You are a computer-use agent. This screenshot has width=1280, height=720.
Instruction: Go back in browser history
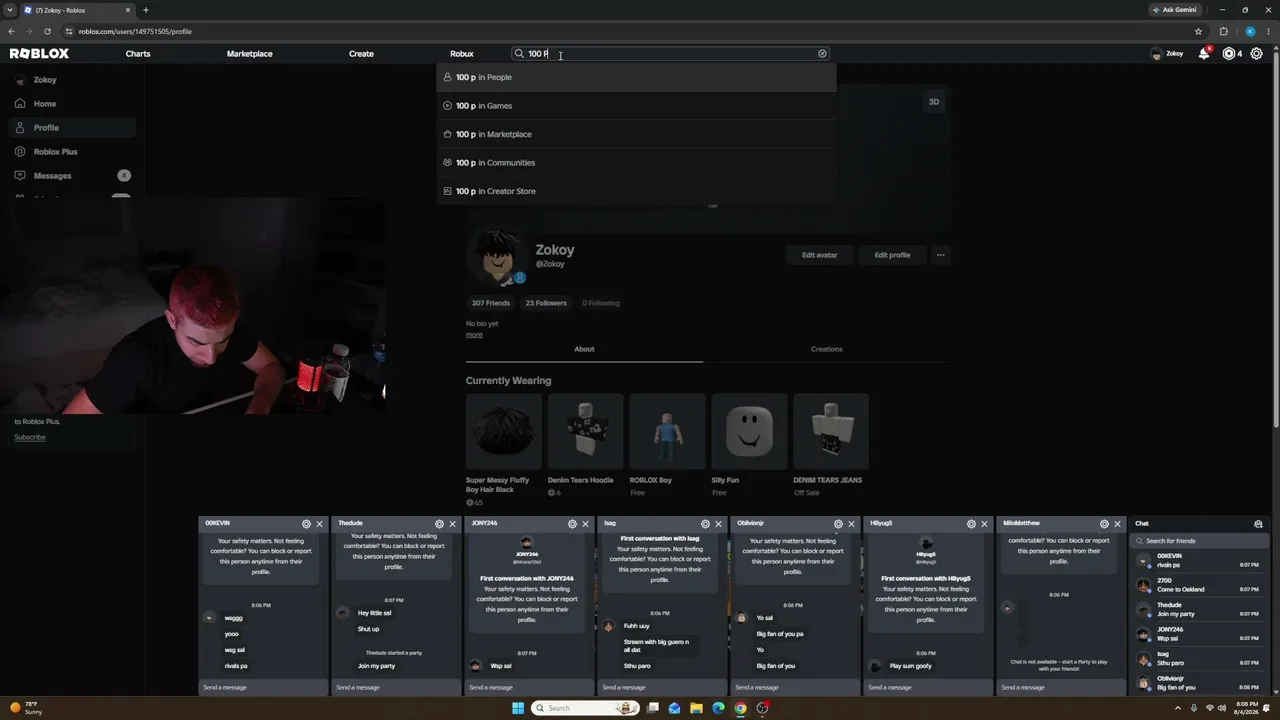tap(11, 31)
